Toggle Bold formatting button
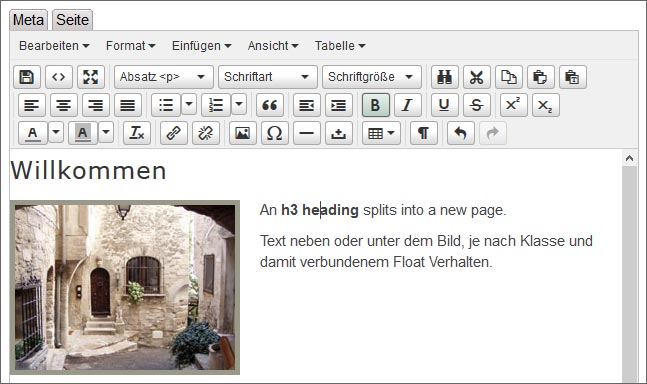This screenshot has width=647, height=384. coord(375,105)
